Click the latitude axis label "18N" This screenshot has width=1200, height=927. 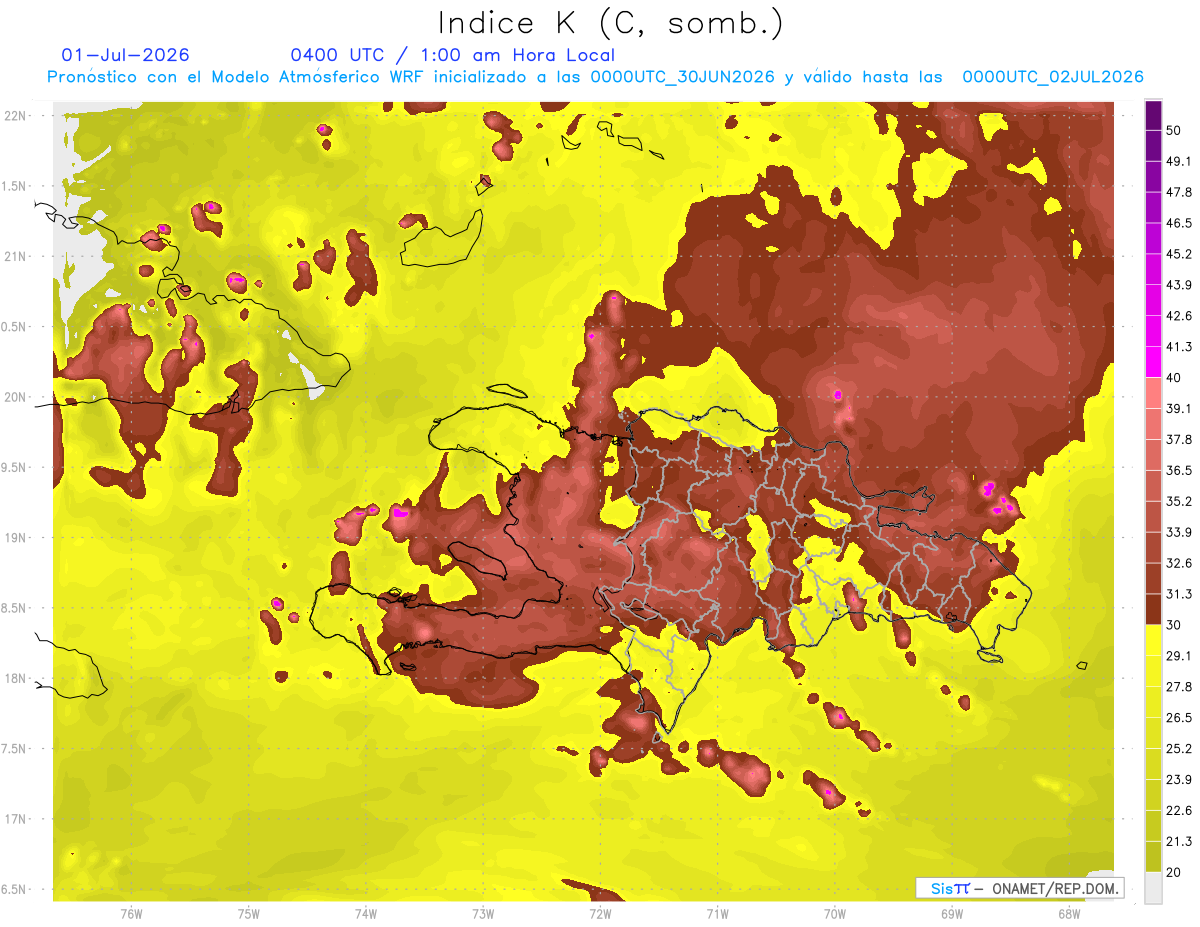point(16,678)
